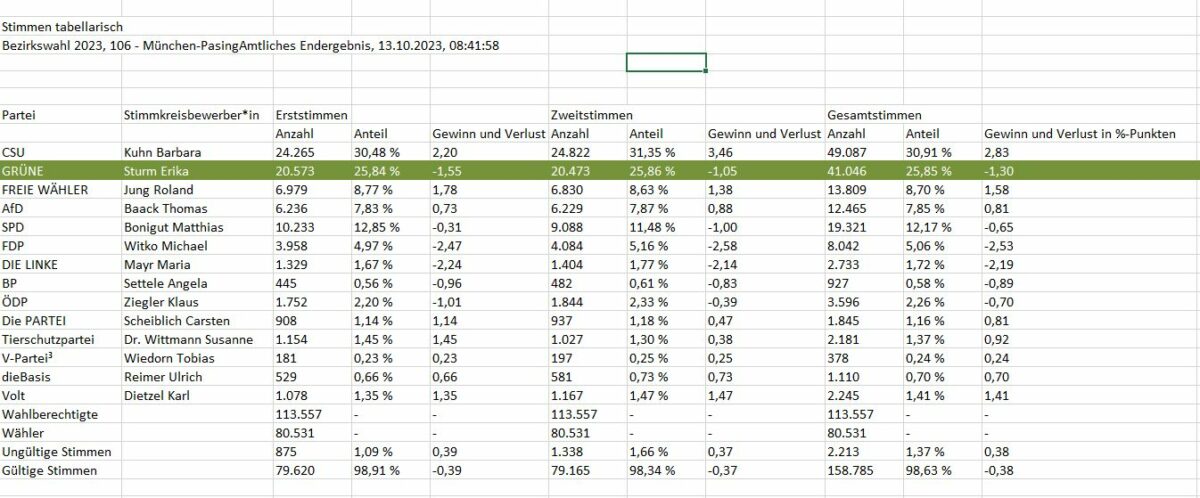Click the 'Tierschutzpartei' party cell
The height and width of the screenshot is (498, 1200).
46,339
